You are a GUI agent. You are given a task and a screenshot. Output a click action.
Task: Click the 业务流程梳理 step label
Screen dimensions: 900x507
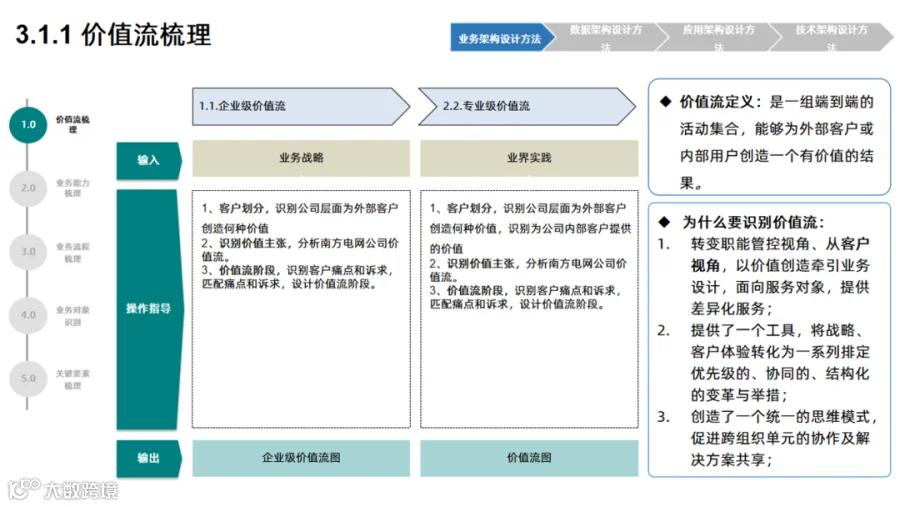pos(72,251)
